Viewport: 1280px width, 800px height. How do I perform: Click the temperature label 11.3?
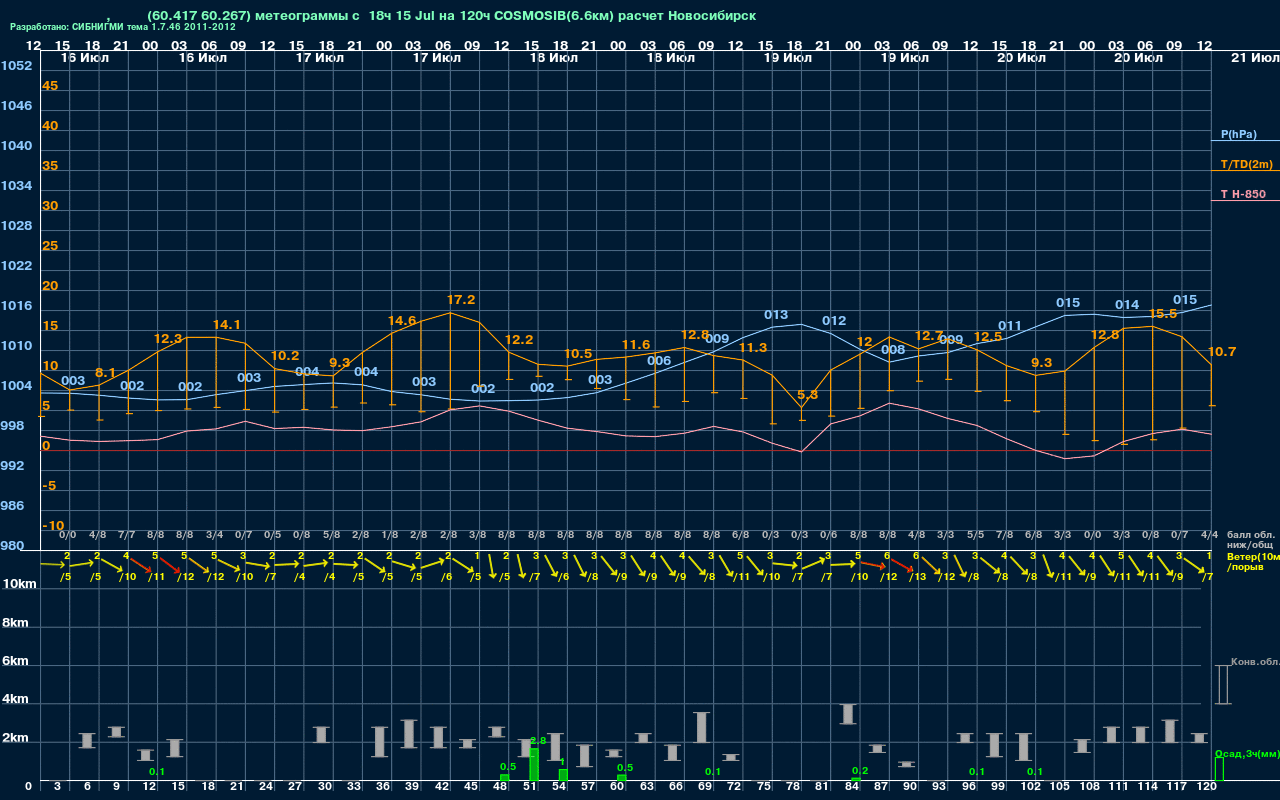[x=753, y=347]
